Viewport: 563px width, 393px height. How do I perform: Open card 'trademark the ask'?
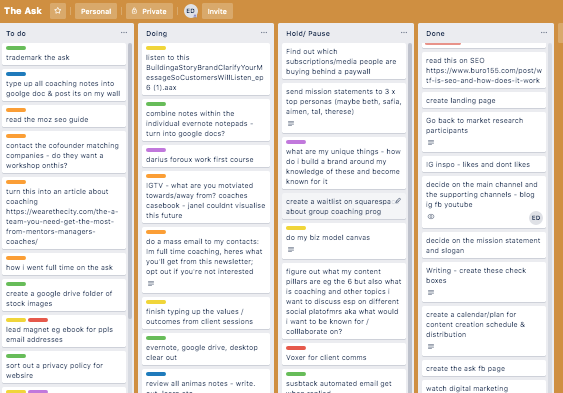click(x=64, y=54)
